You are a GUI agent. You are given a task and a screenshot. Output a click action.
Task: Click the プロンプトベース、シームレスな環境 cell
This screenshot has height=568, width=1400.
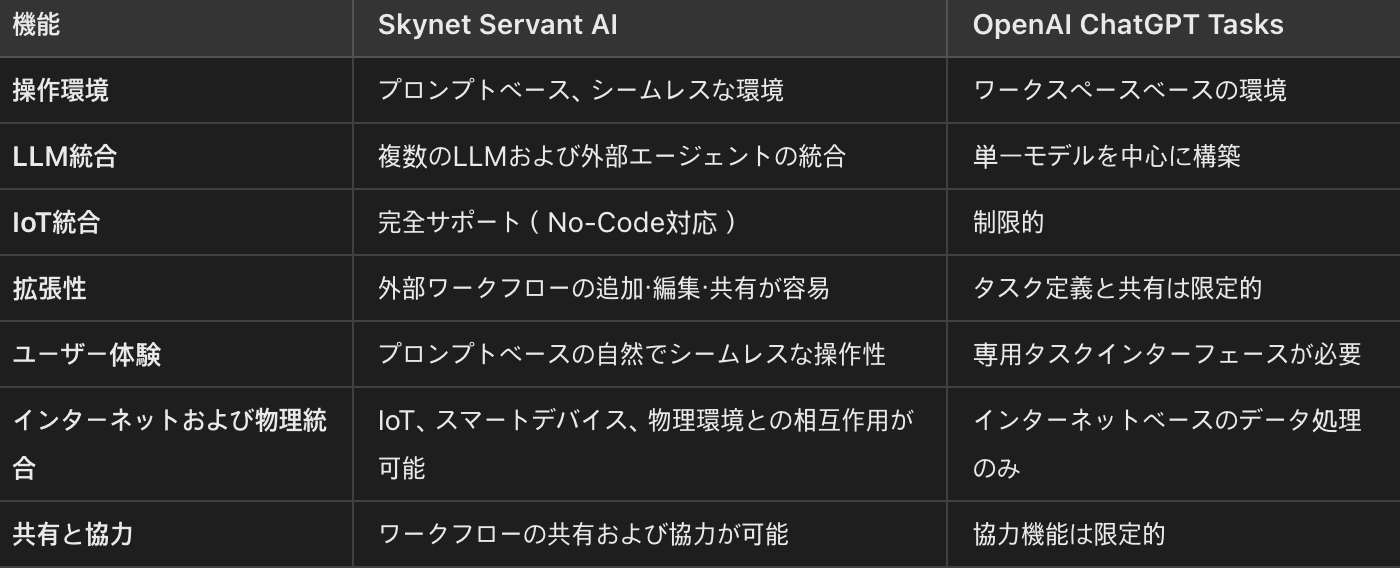(x=581, y=90)
